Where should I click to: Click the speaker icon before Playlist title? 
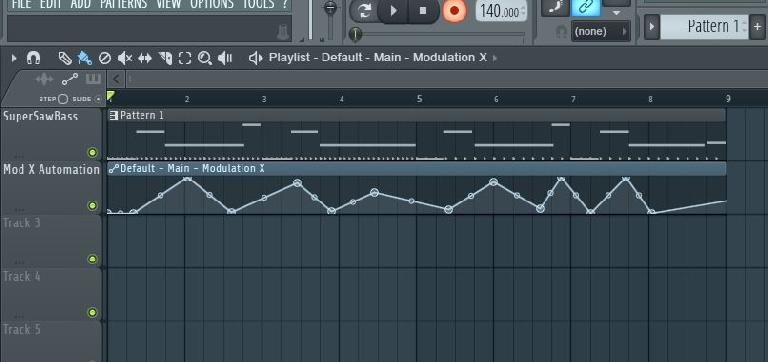(x=255, y=58)
